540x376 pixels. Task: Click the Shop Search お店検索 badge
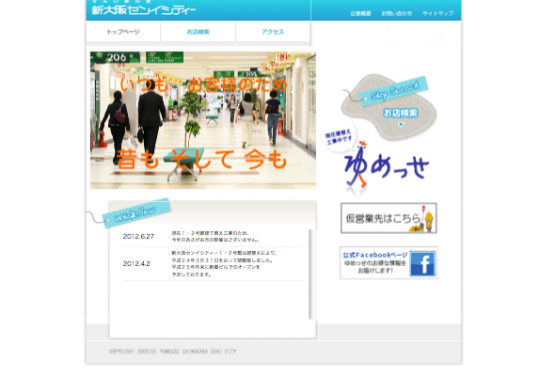click(x=388, y=107)
